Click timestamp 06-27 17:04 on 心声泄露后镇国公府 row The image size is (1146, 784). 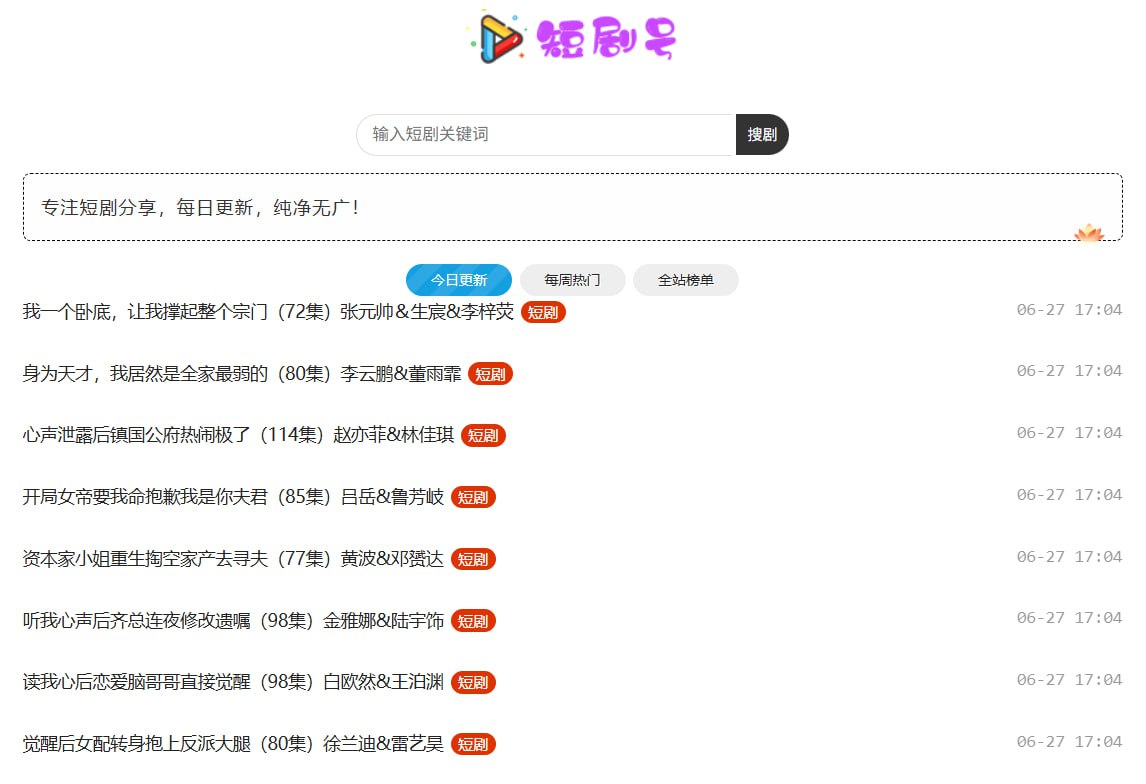coord(1069,433)
